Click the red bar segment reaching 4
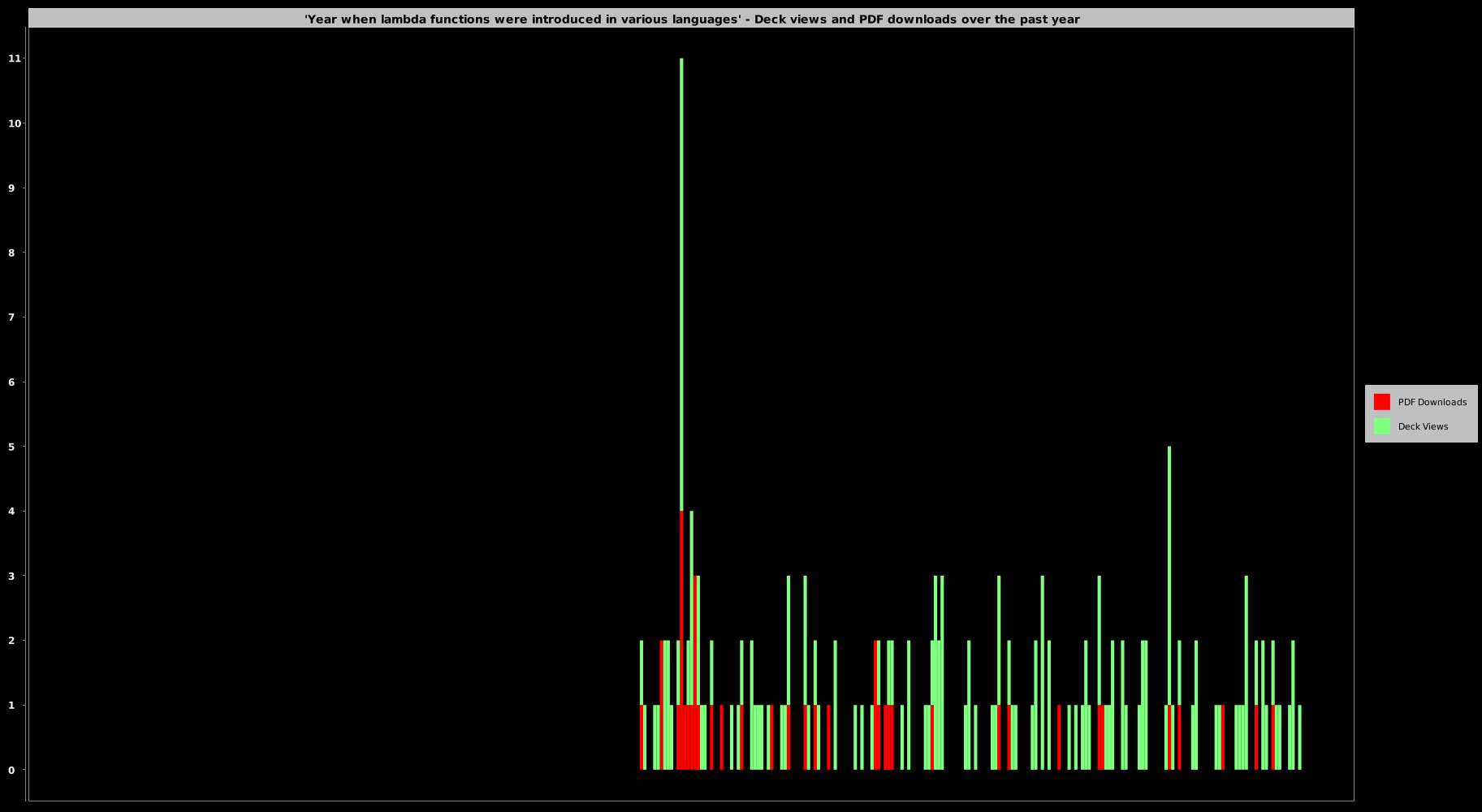Viewport: 1482px width, 812px height. click(x=681, y=640)
